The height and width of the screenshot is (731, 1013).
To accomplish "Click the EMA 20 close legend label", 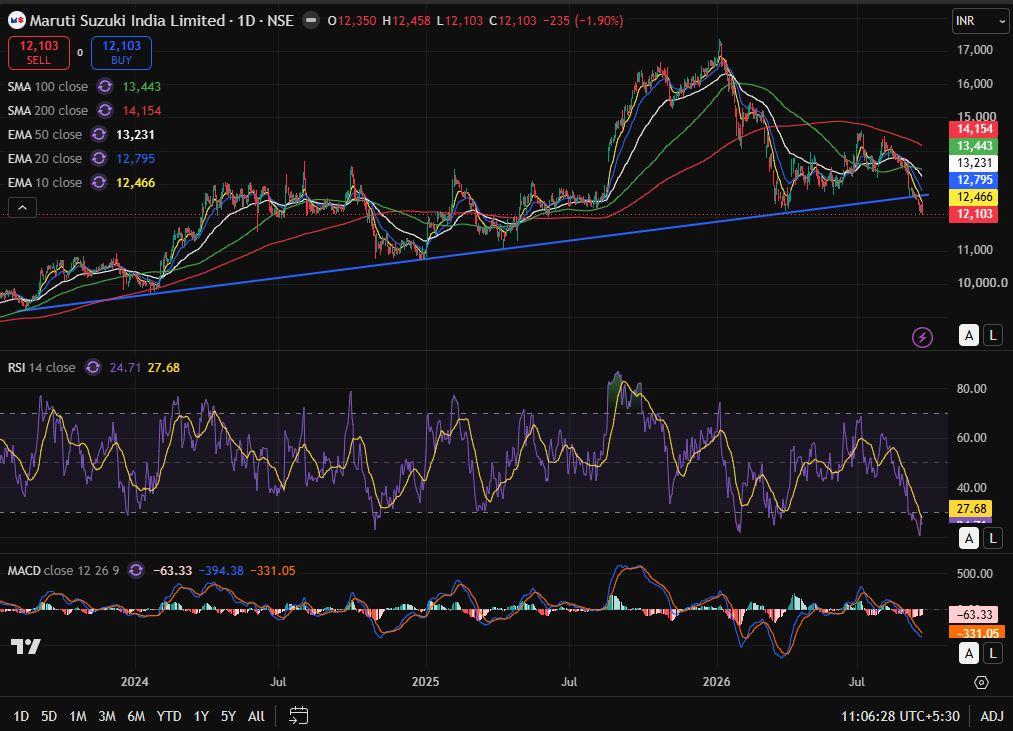I will (45, 158).
